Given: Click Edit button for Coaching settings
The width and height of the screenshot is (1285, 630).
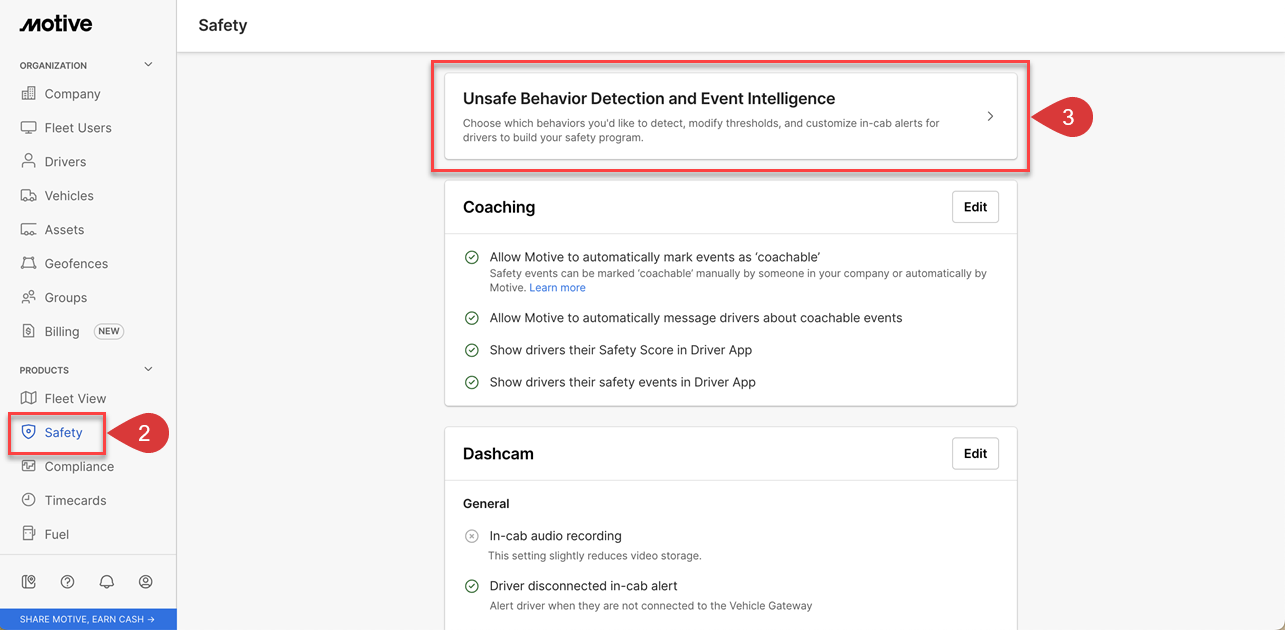Looking at the screenshot, I should click(975, 207).
